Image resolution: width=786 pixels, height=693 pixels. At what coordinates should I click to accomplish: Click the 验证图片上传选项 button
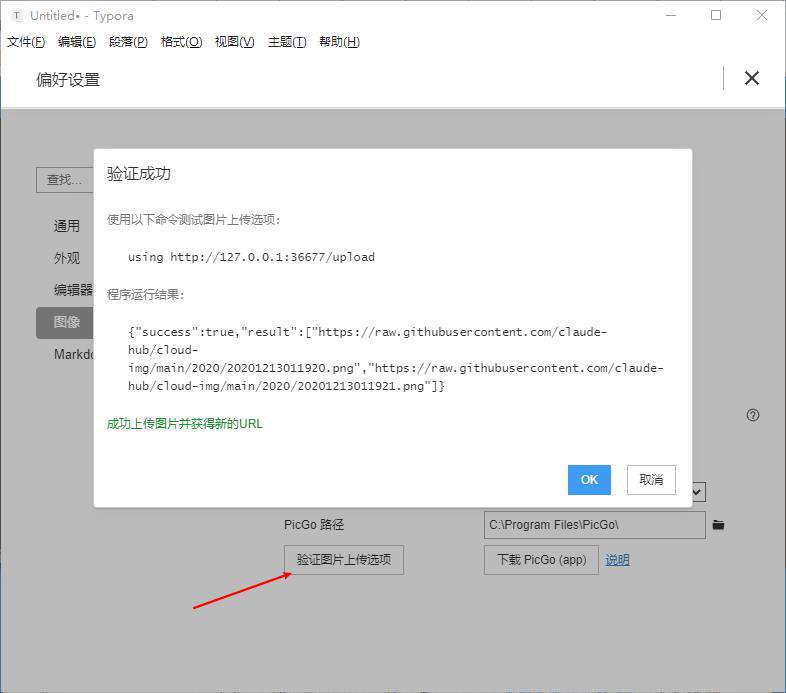tap(344, 560)
